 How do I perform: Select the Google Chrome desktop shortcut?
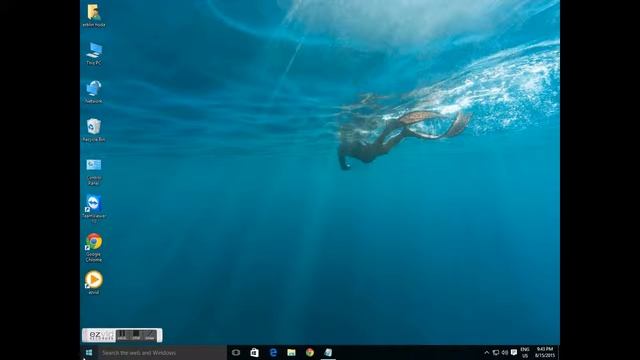[94, 247]
